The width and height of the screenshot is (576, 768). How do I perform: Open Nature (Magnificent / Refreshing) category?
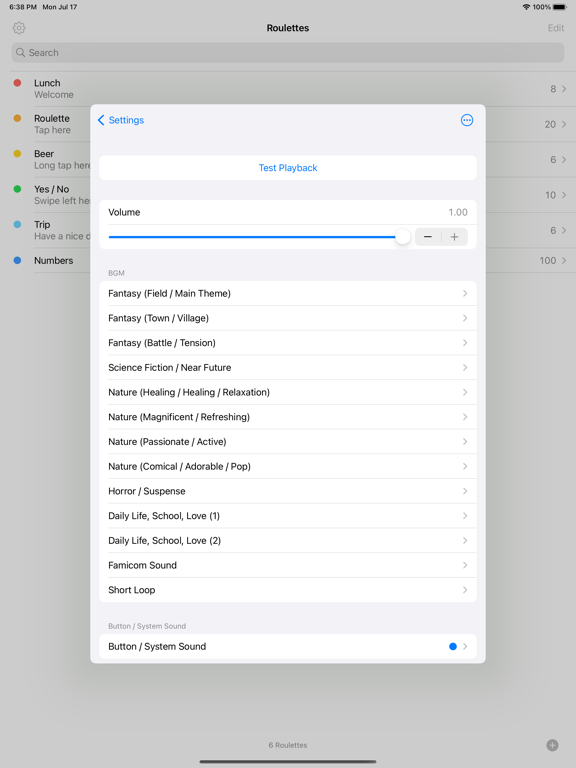[x=288, y=417]
